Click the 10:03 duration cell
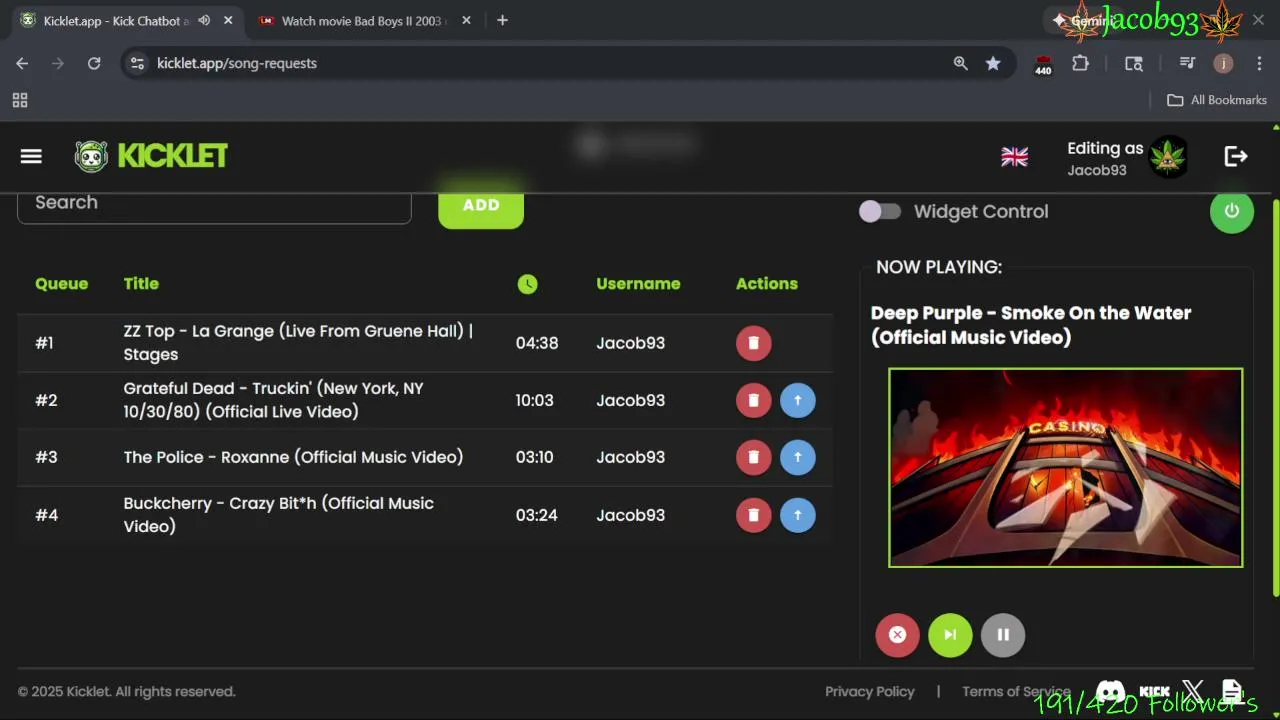The width and height of the screenshot is (1280, 720). pyautogui.click(x=534, y=400)
